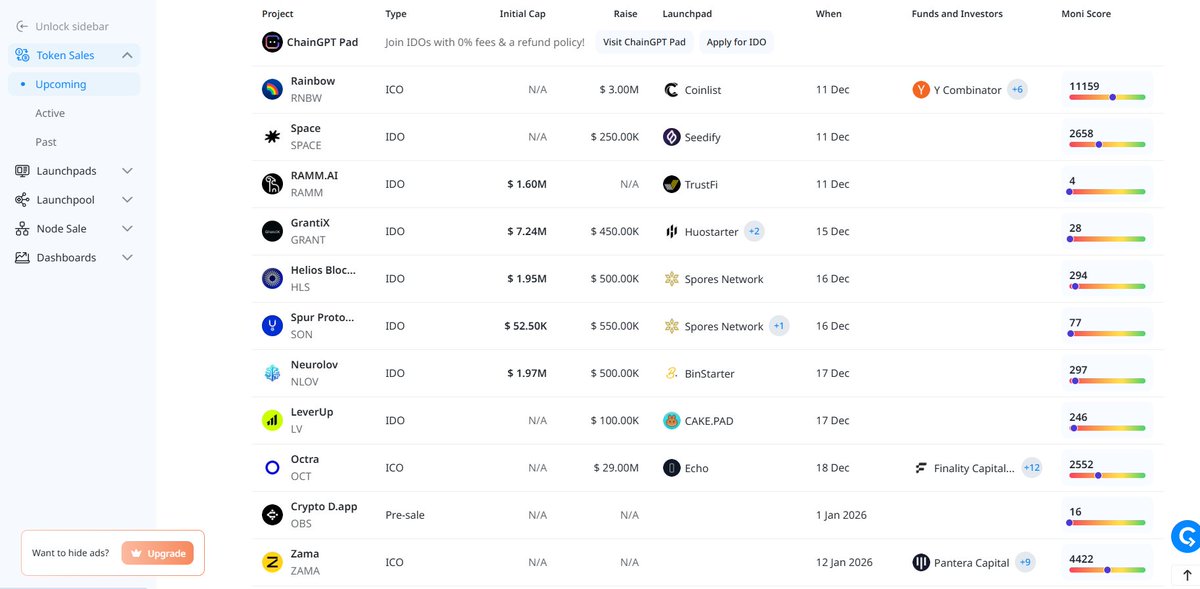1200x589 pixels.
Task: Click the $ 29.00M raise value for Octra
Action: click(x=616, y=468)
